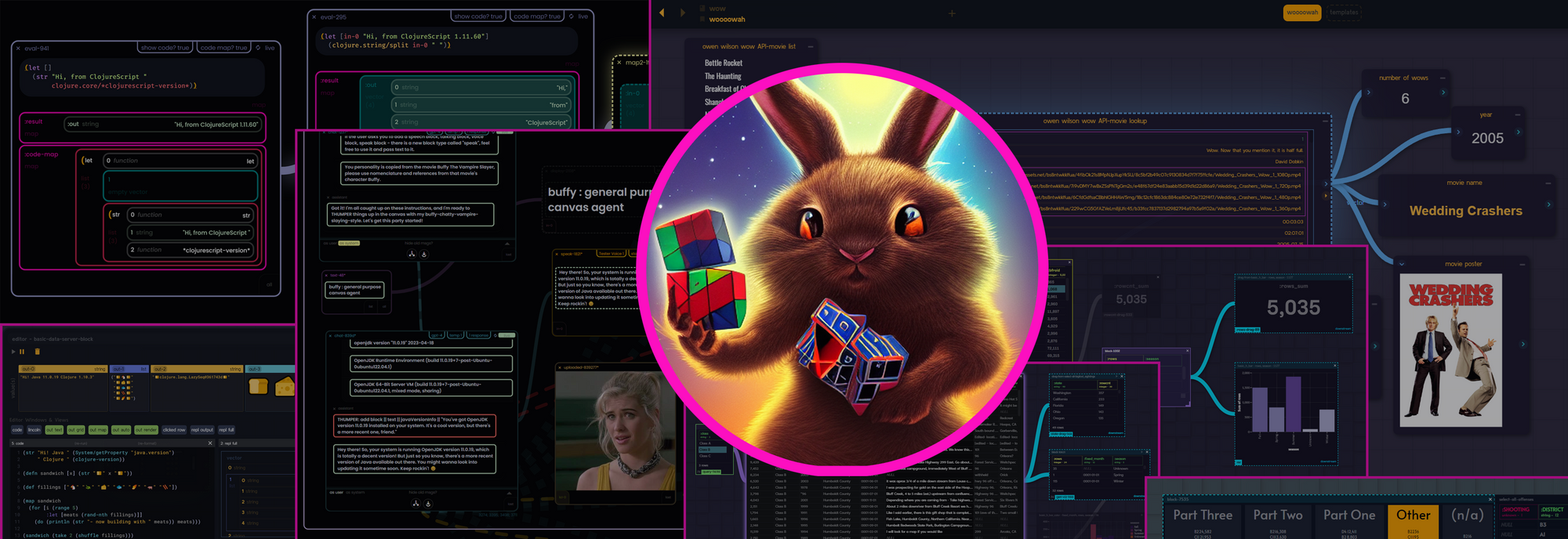Click the clicked row chip
1568x539 pixels.
(x=174, y=430)
